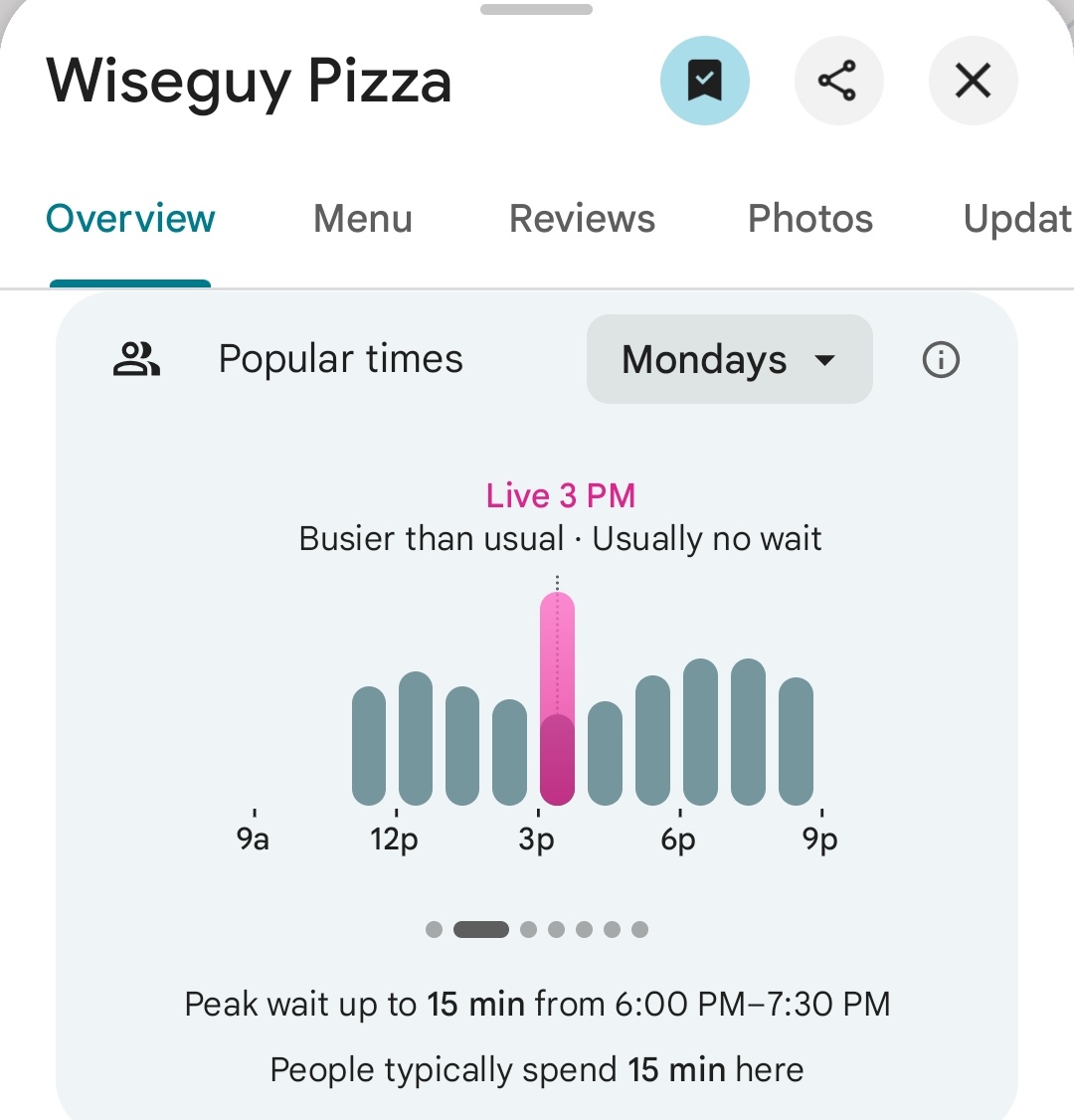
Task: Open the Popular times info icon
Action: pyautogui.click(x=941, y=359)
